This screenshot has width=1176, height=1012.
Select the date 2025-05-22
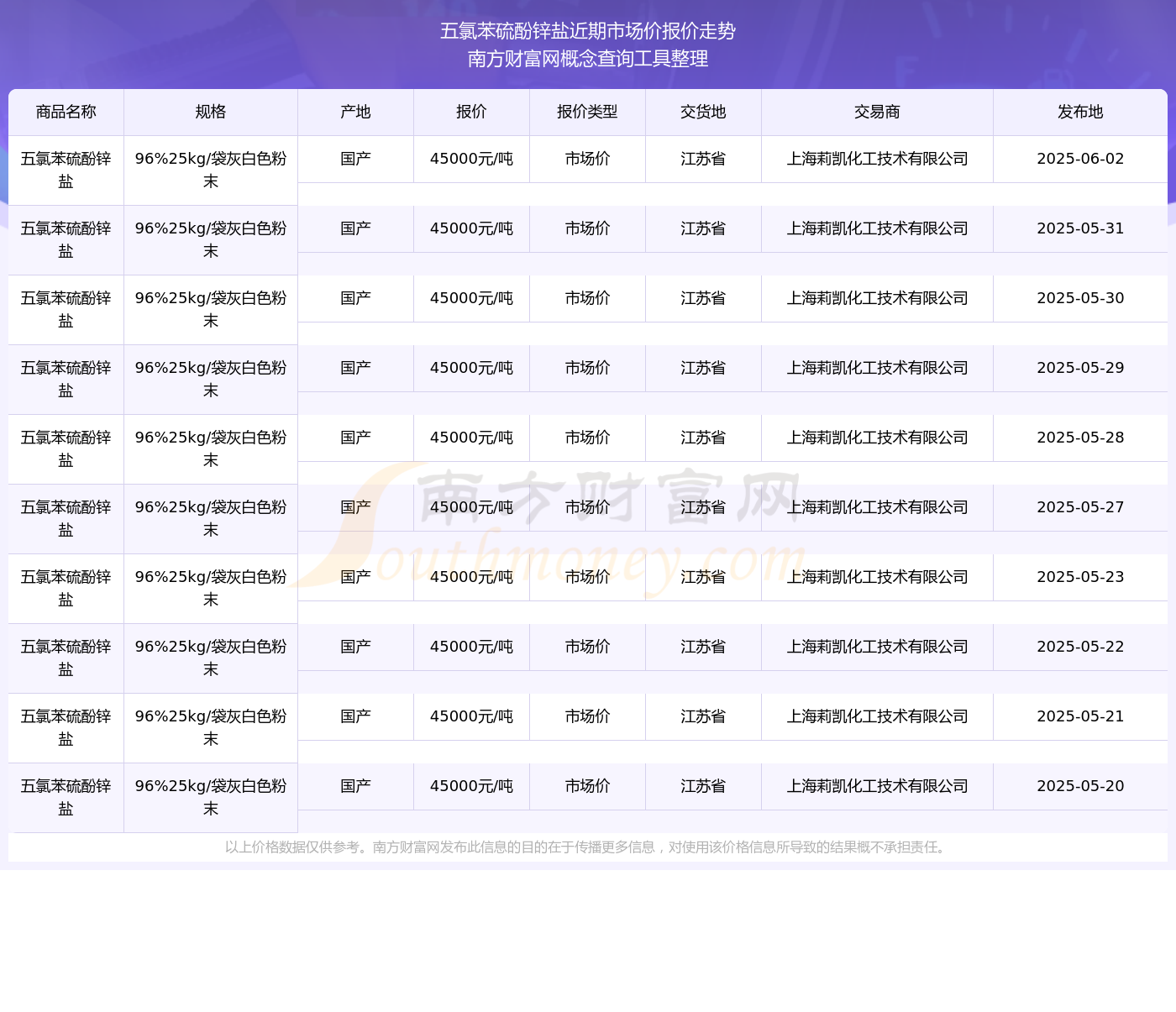(x=1080, y=647)
